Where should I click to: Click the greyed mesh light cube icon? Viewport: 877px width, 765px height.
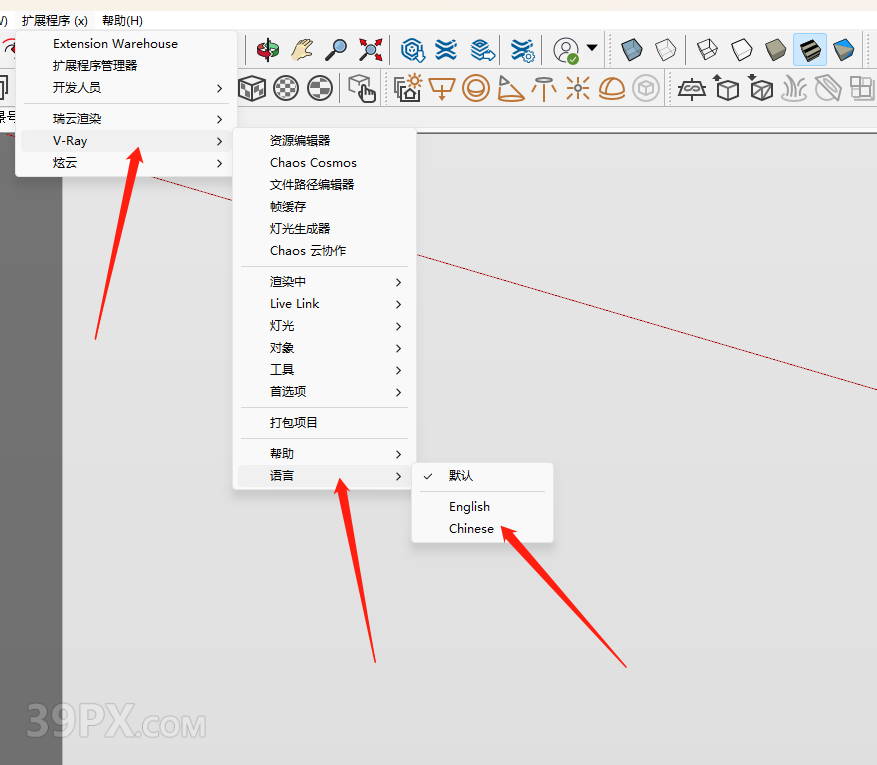646,88
